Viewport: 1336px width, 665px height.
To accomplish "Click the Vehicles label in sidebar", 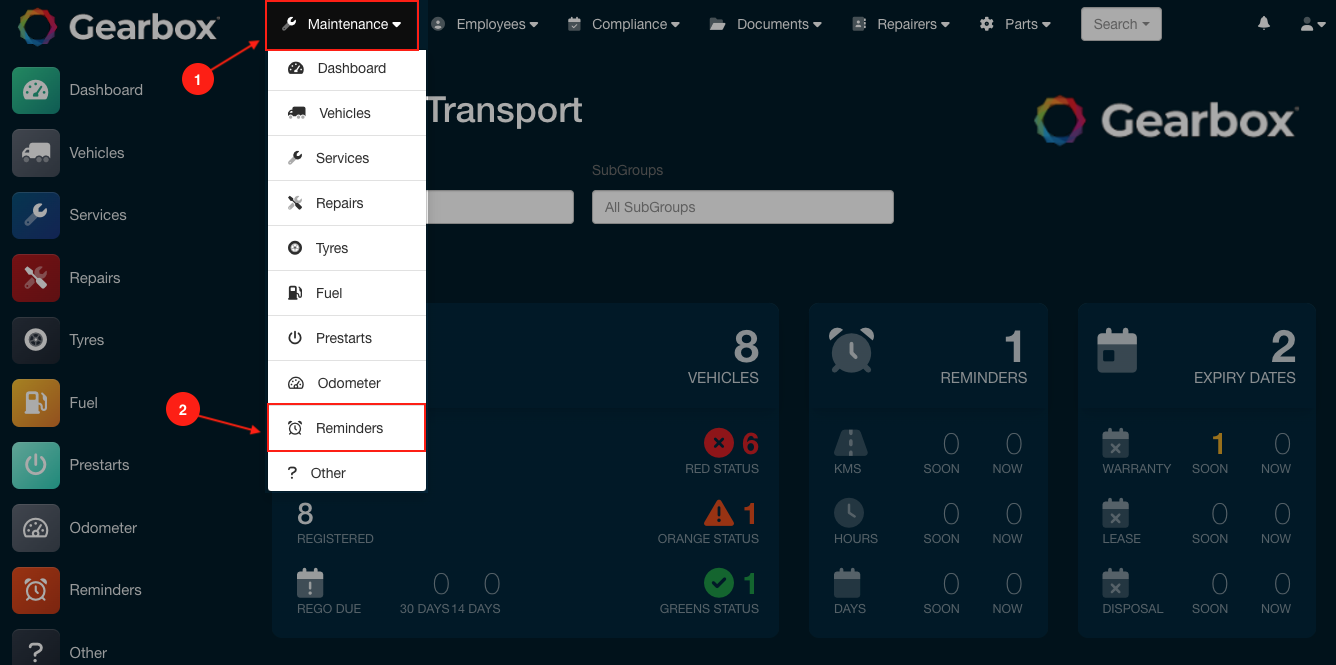I will click(97, 153).
